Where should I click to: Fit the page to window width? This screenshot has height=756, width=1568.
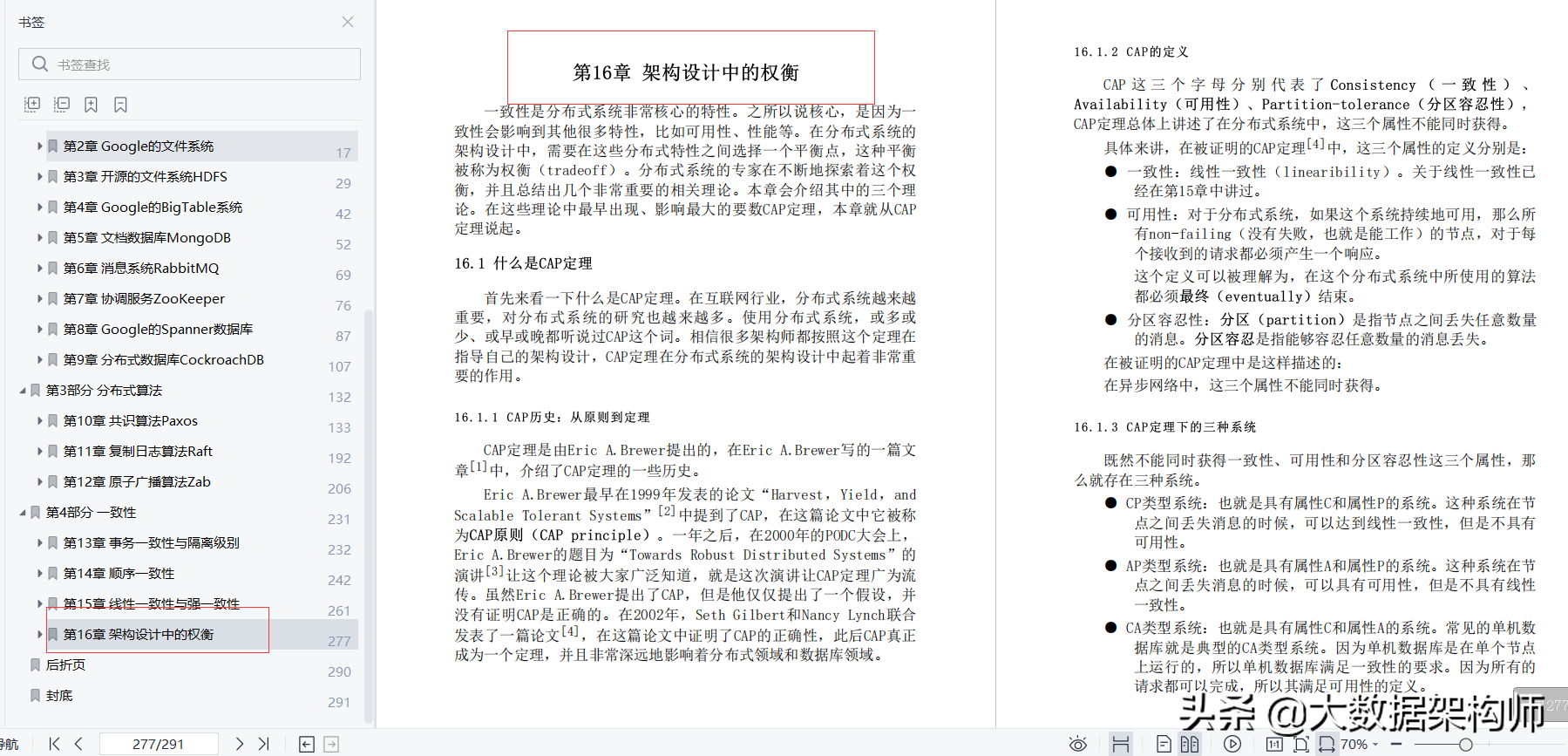(x=1327, y=744)
